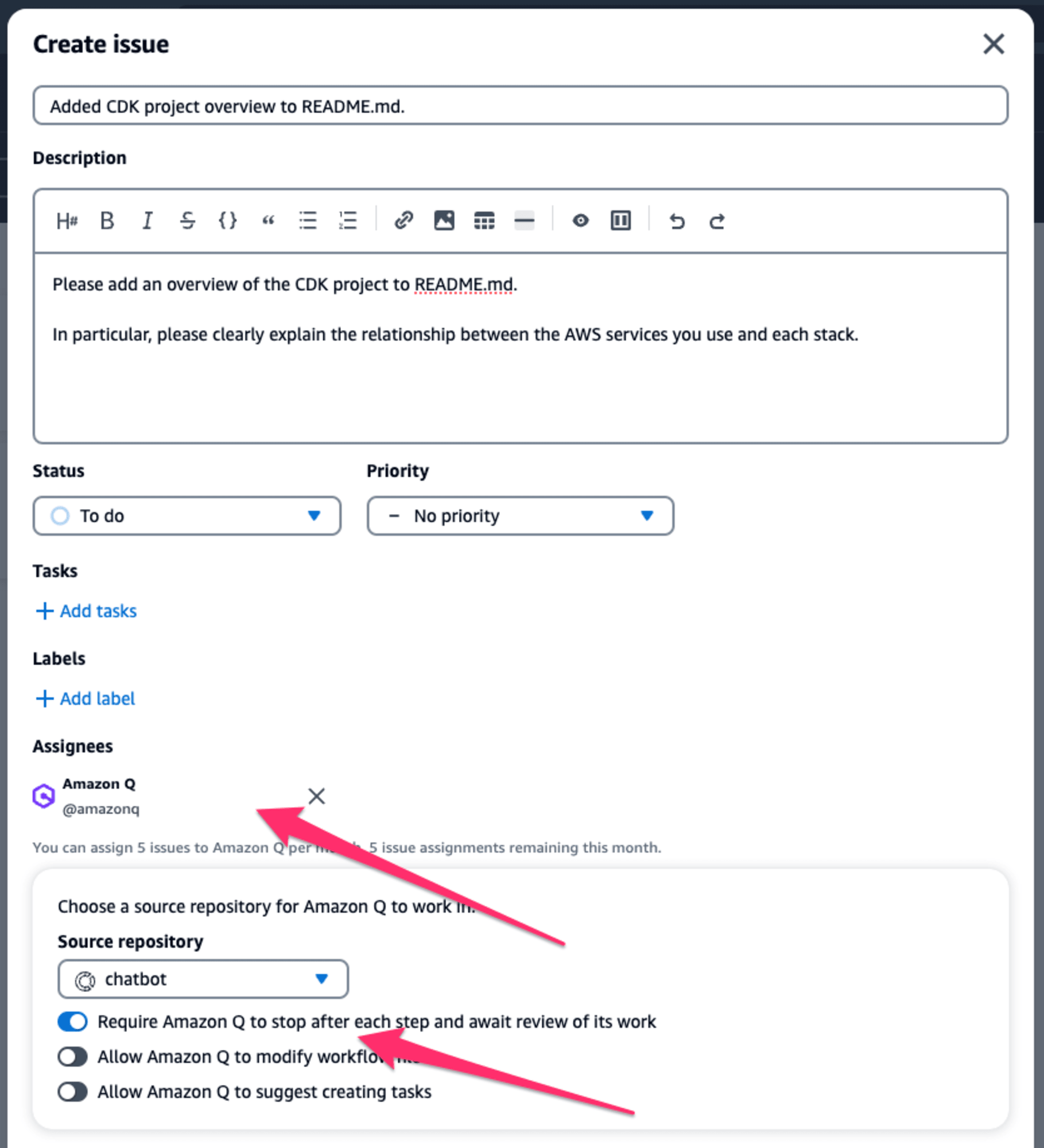The height and width of the screenshot is (1148, 1044).
Task: Create a numbered list
Action: pyautogui.click(x=348, y=220)
